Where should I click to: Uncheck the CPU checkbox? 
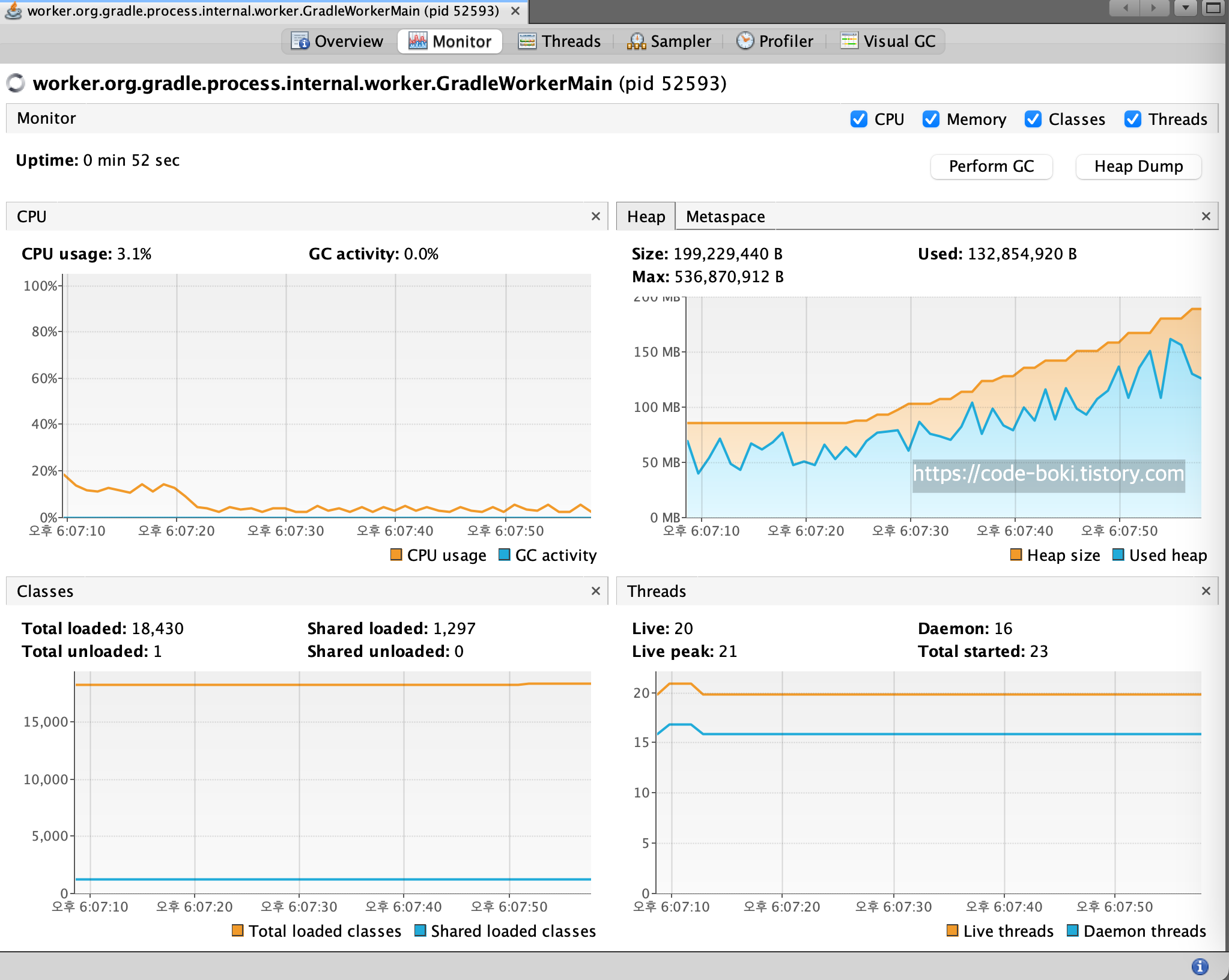pos(859,119)
